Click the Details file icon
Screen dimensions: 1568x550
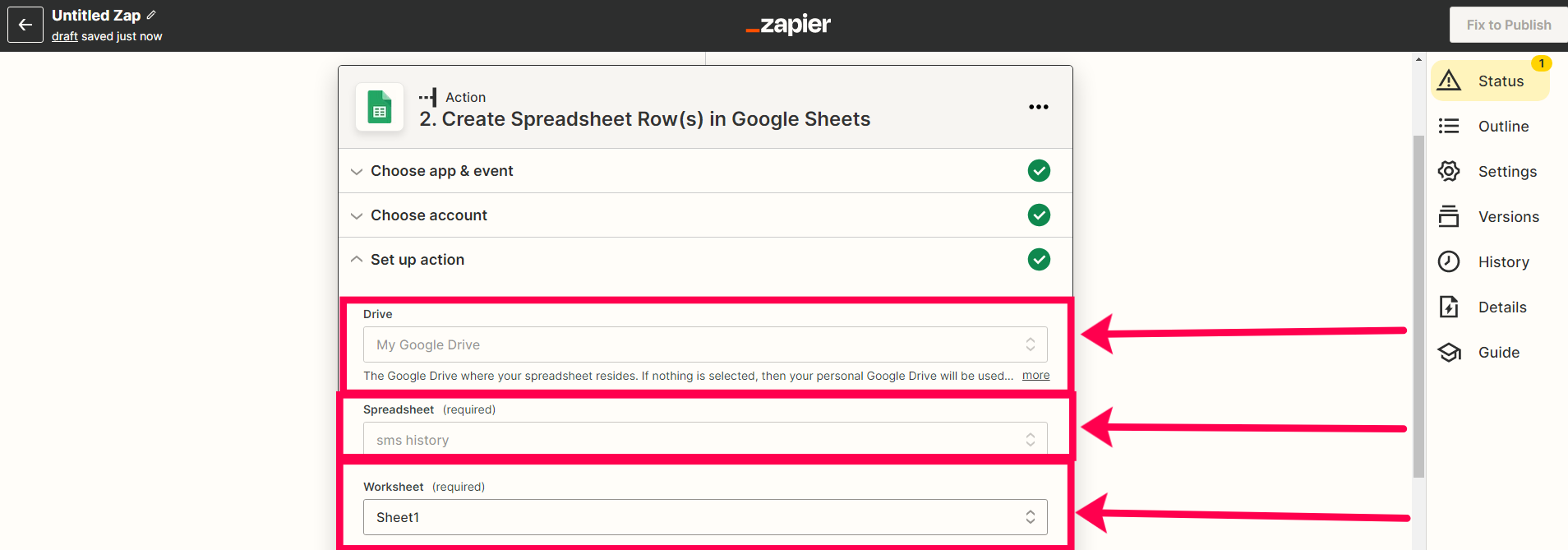pos(1449,307)
